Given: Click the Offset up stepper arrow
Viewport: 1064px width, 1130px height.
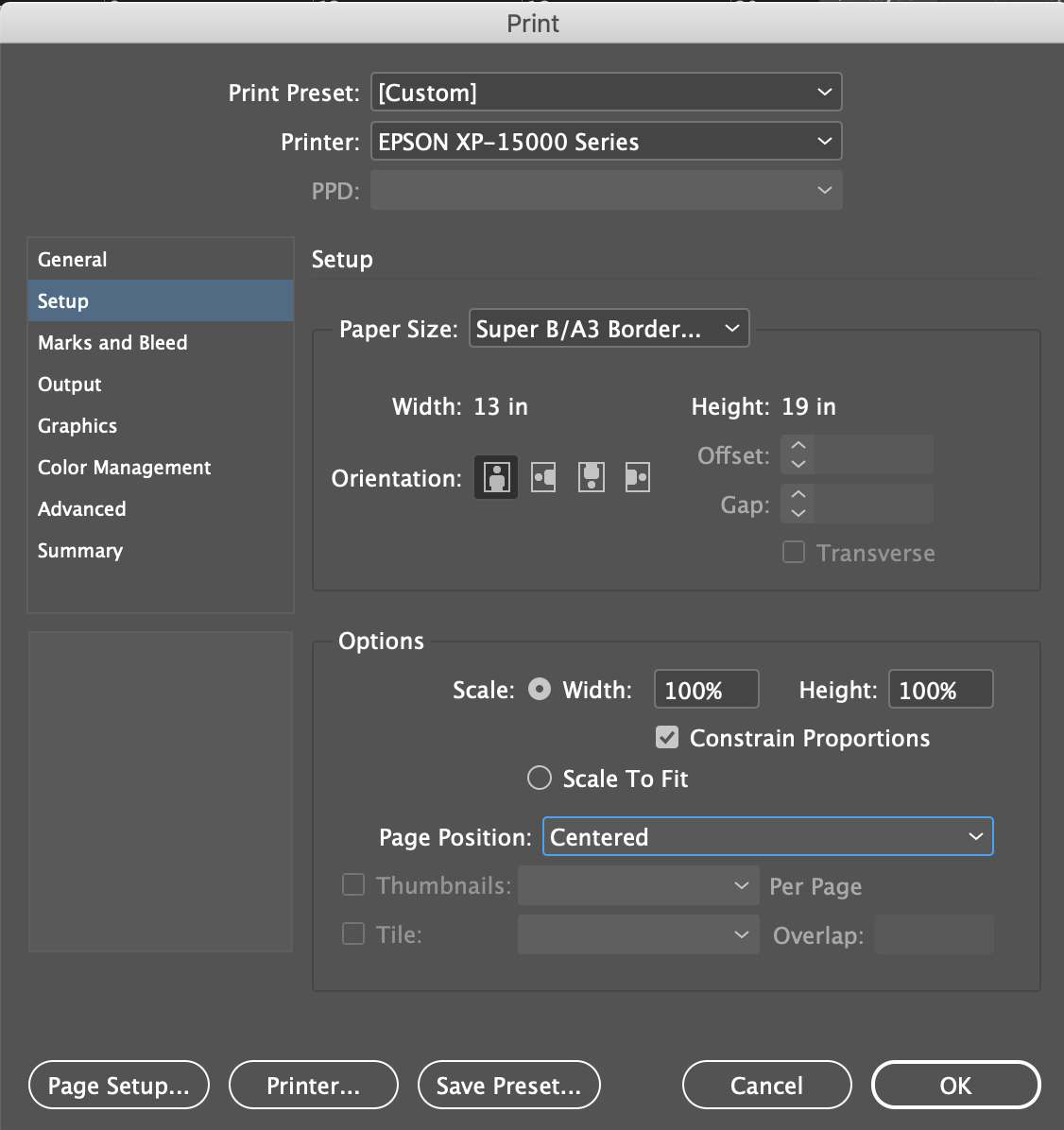Looking at the screenshot, I should [x=798, y=447].
